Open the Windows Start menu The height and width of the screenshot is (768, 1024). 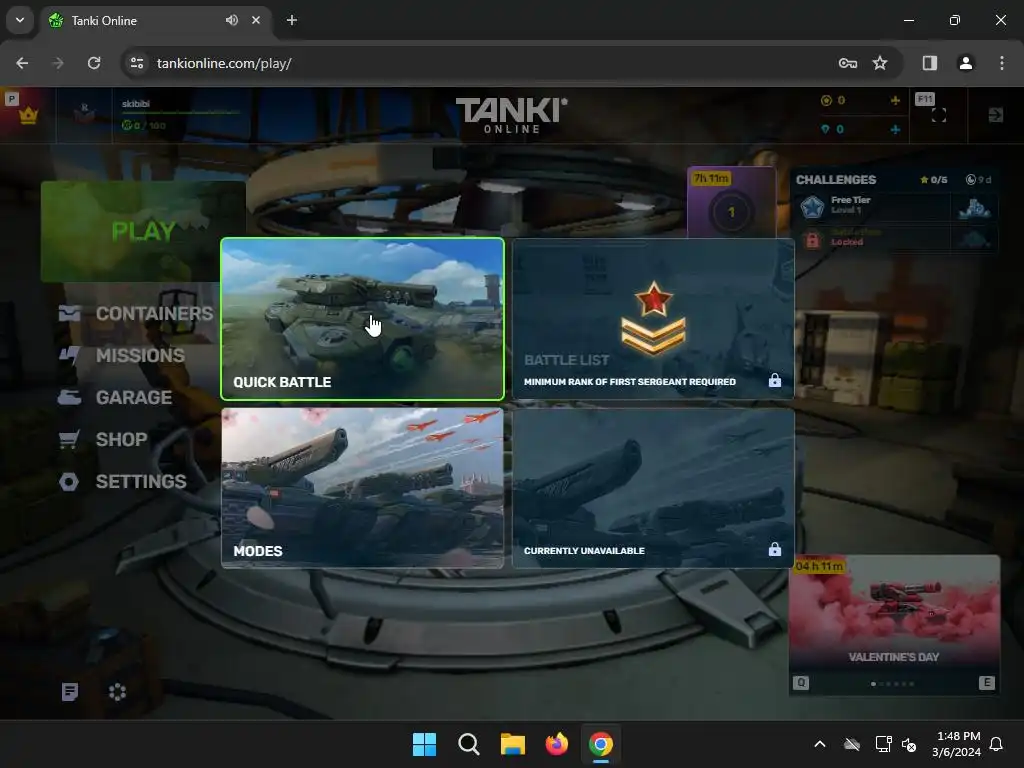tap(424, 744)
